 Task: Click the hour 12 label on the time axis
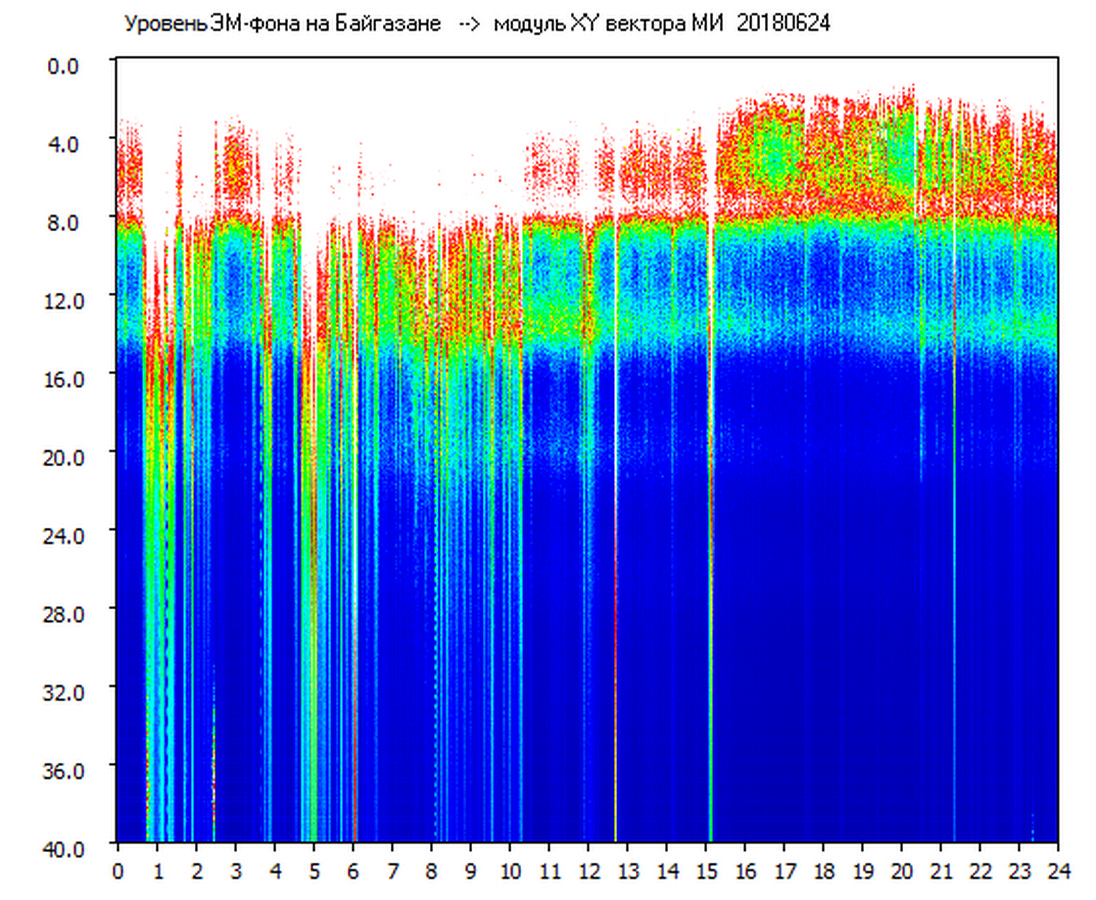(x=588, y=871)
